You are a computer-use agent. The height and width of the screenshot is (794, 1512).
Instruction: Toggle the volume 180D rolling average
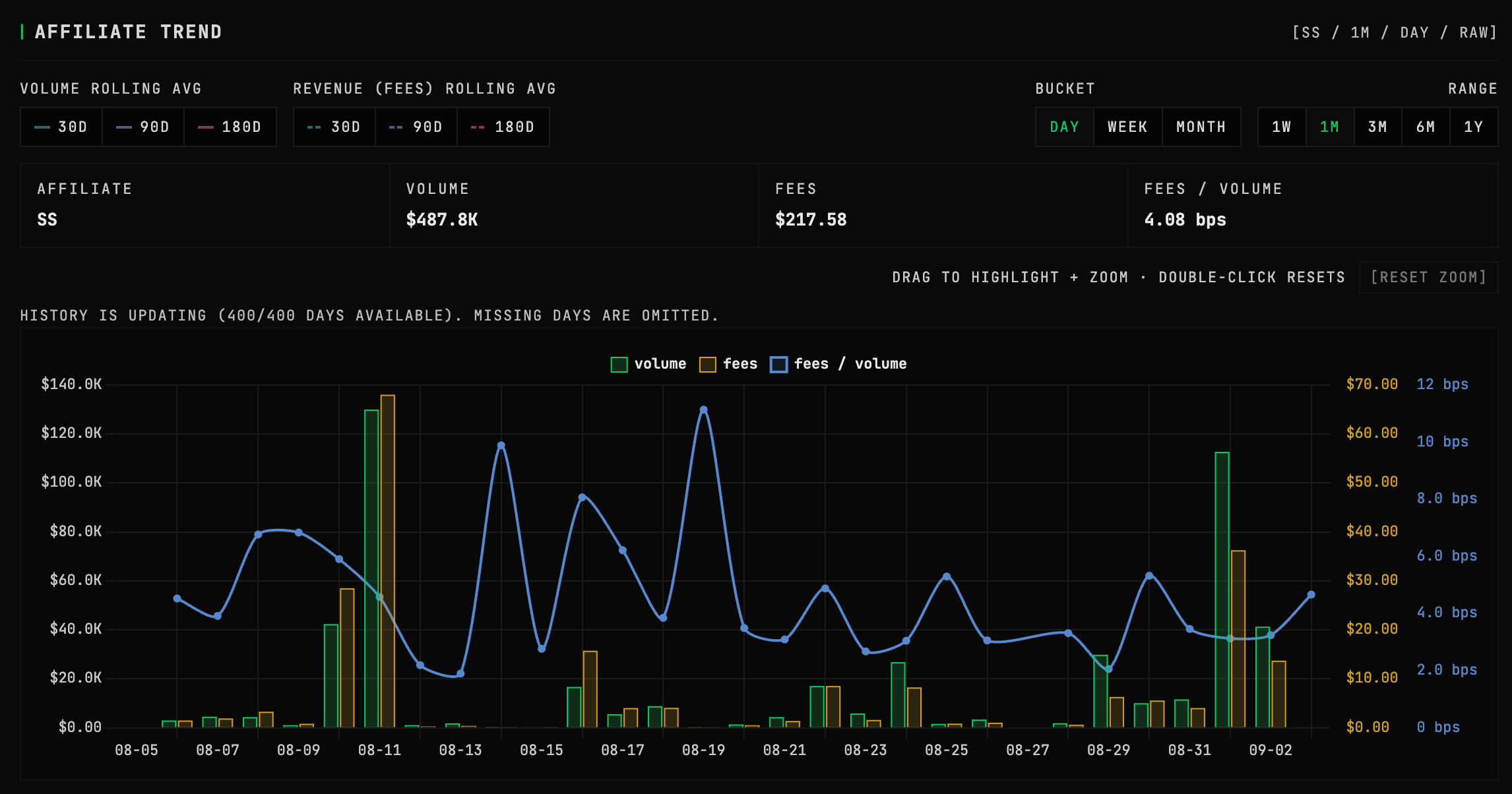(x=230, y=127)
